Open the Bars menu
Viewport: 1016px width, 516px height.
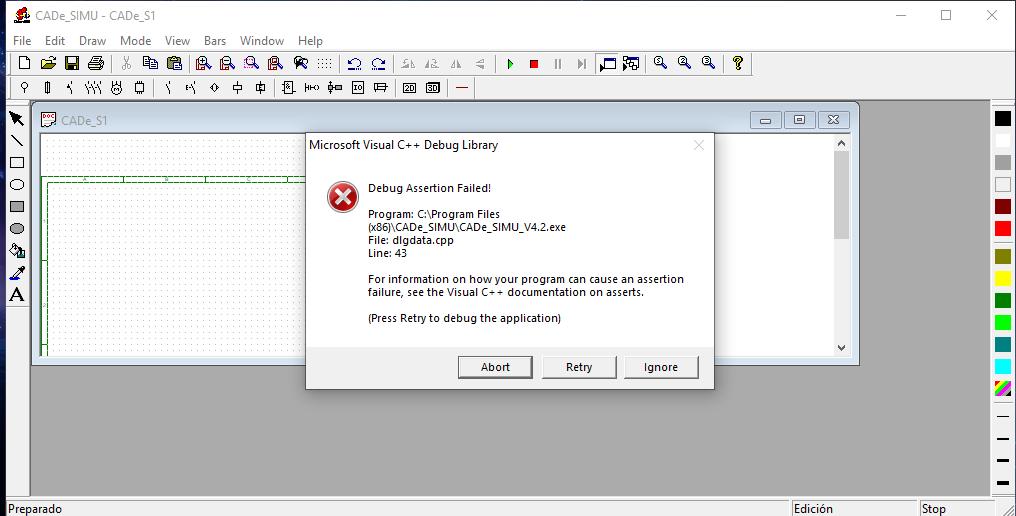tap(215, 41)
